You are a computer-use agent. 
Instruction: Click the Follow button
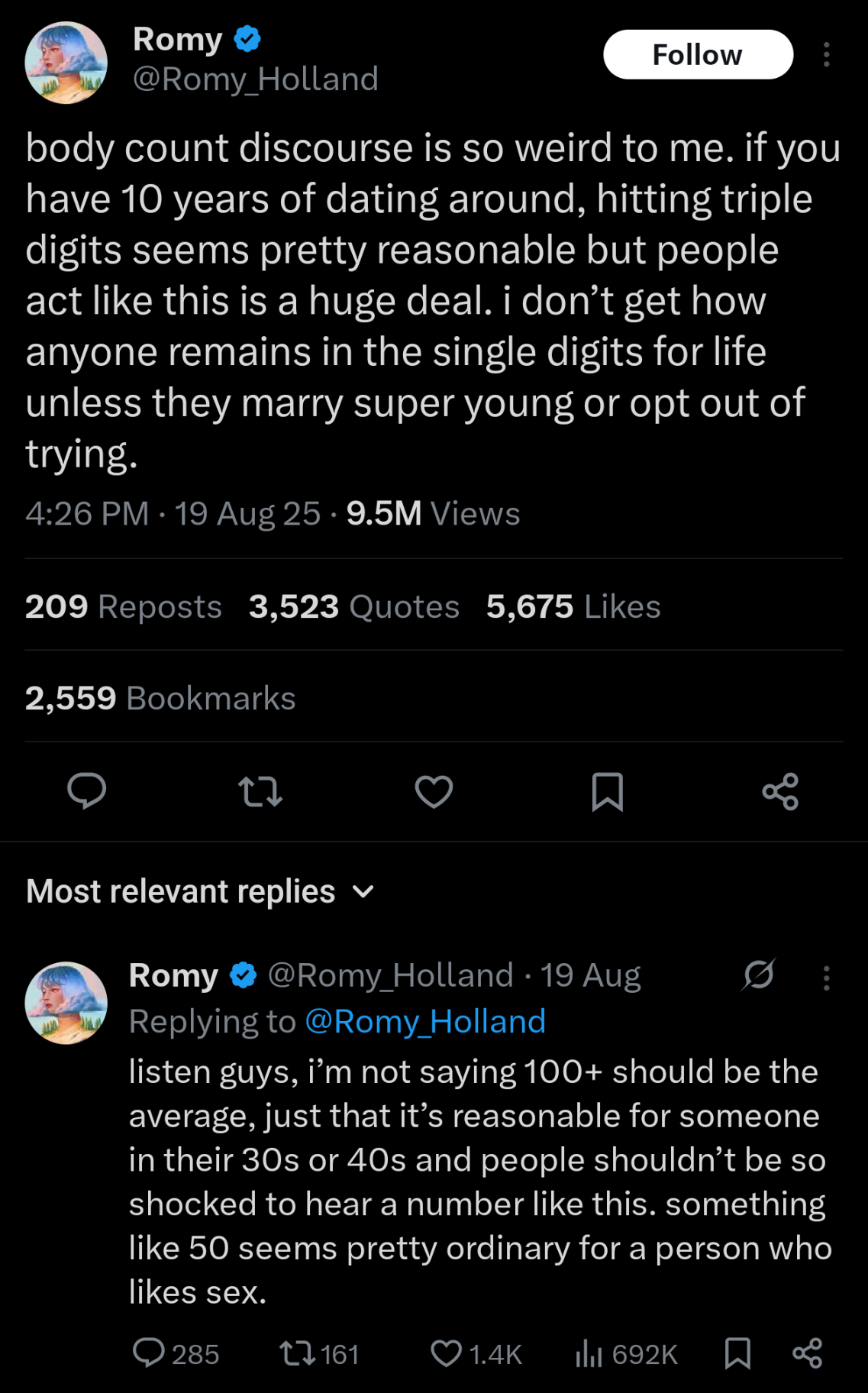click(698, 55)
